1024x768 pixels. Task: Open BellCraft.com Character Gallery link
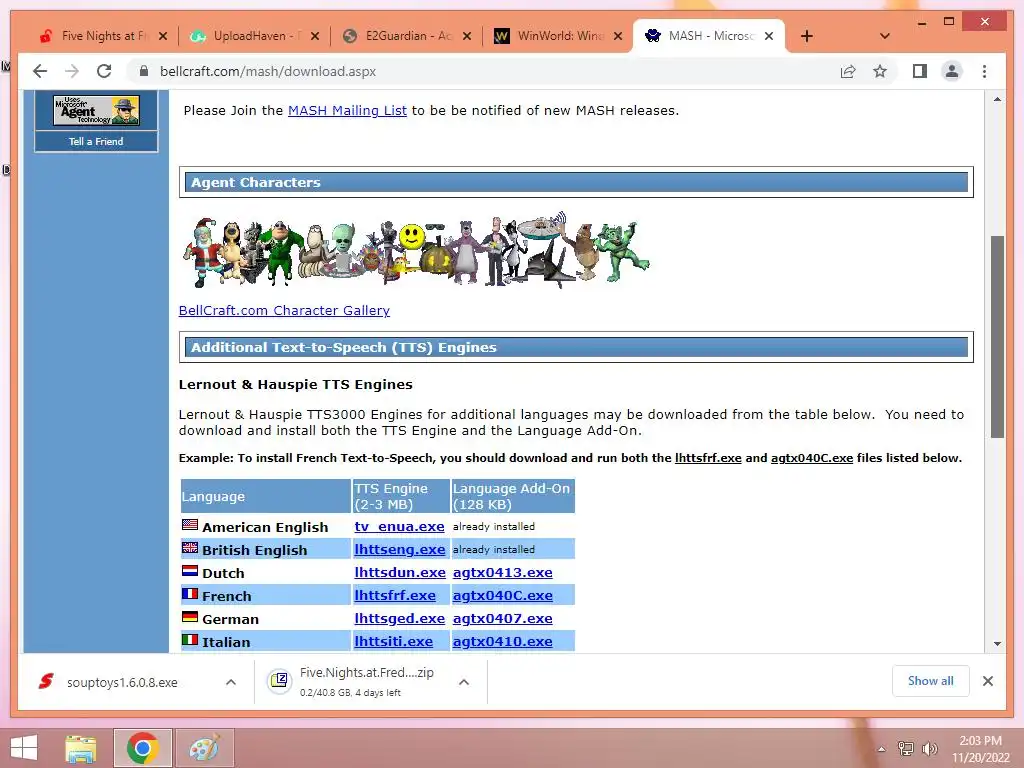[284, 310]
